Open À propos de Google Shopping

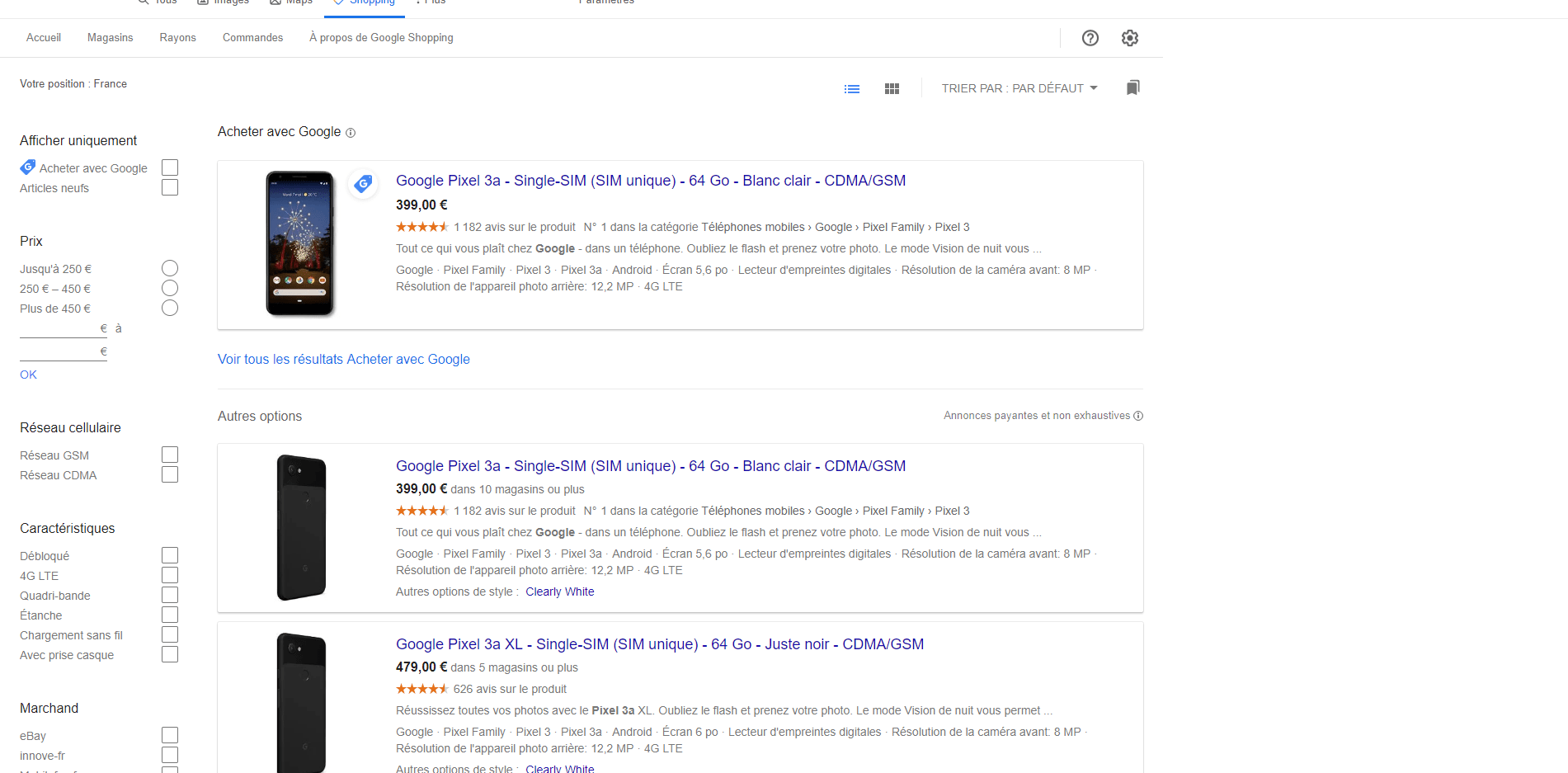click(382, 38)
